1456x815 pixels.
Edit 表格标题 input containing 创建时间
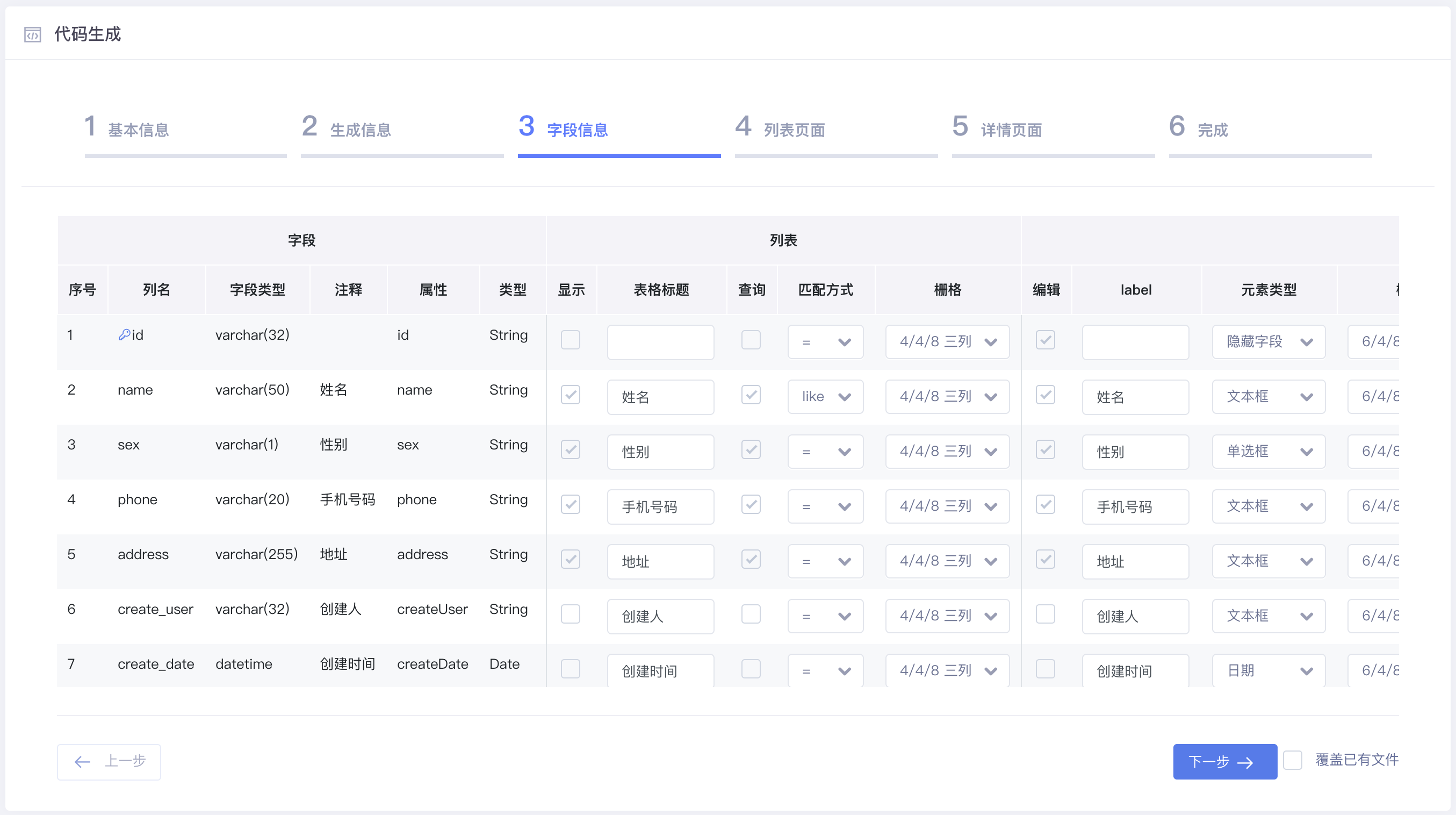(660, 671)
